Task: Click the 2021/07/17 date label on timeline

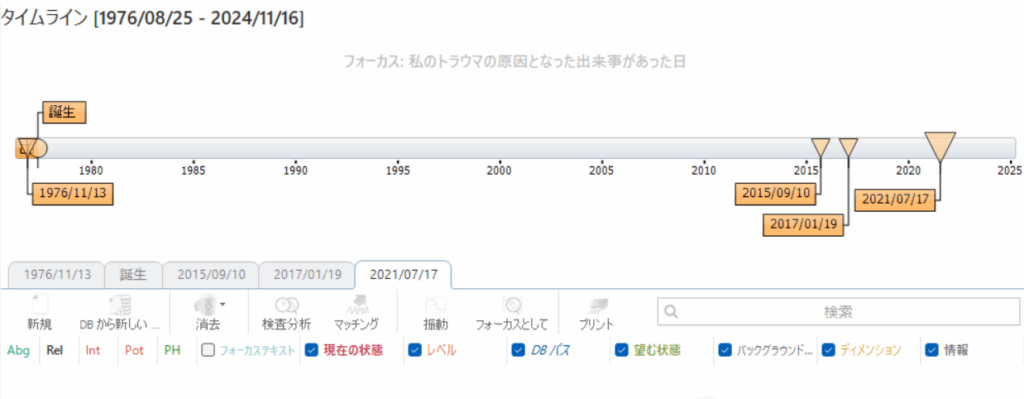Action: coord(895,199)
